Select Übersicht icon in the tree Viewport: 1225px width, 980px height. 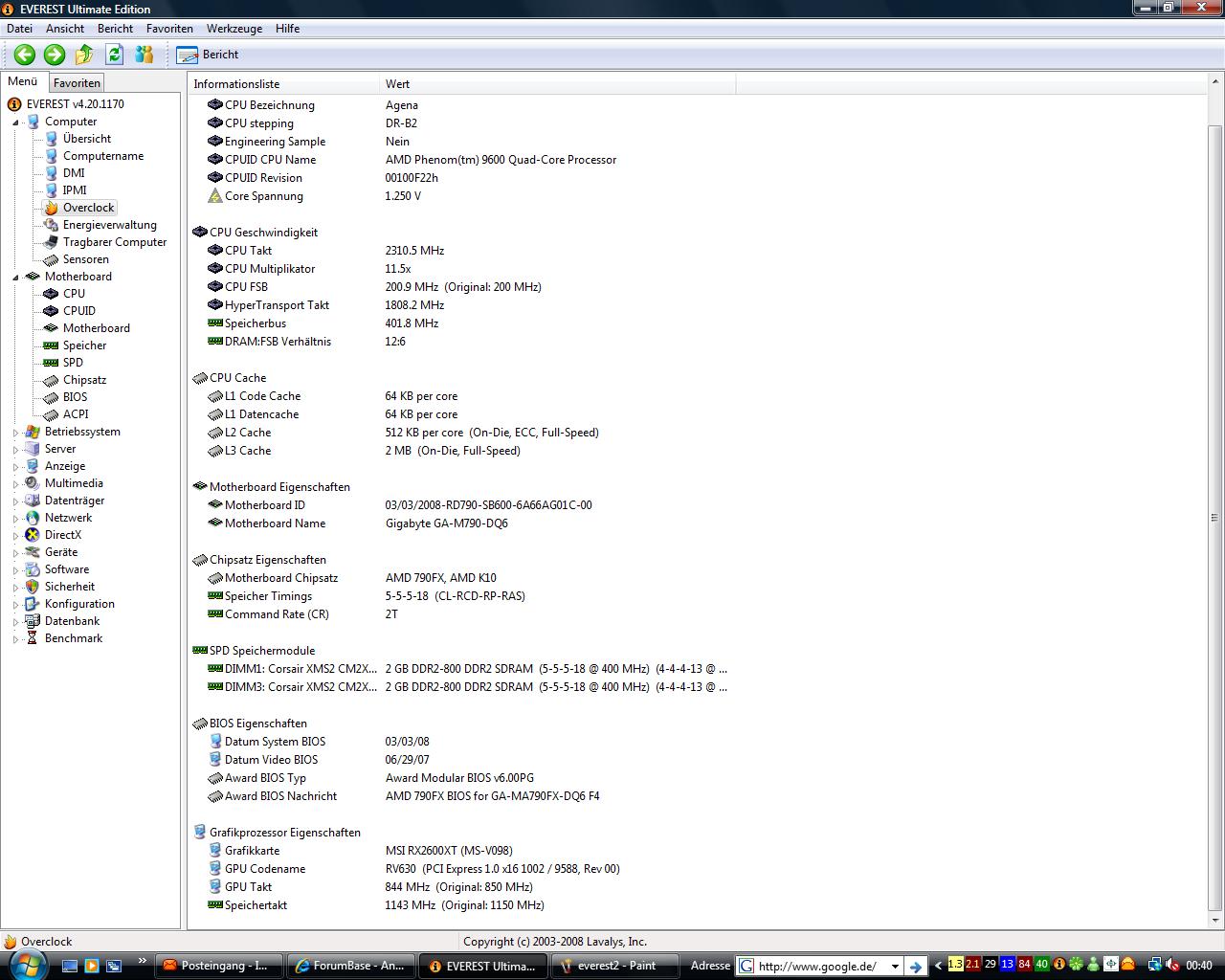pos(51,139)
